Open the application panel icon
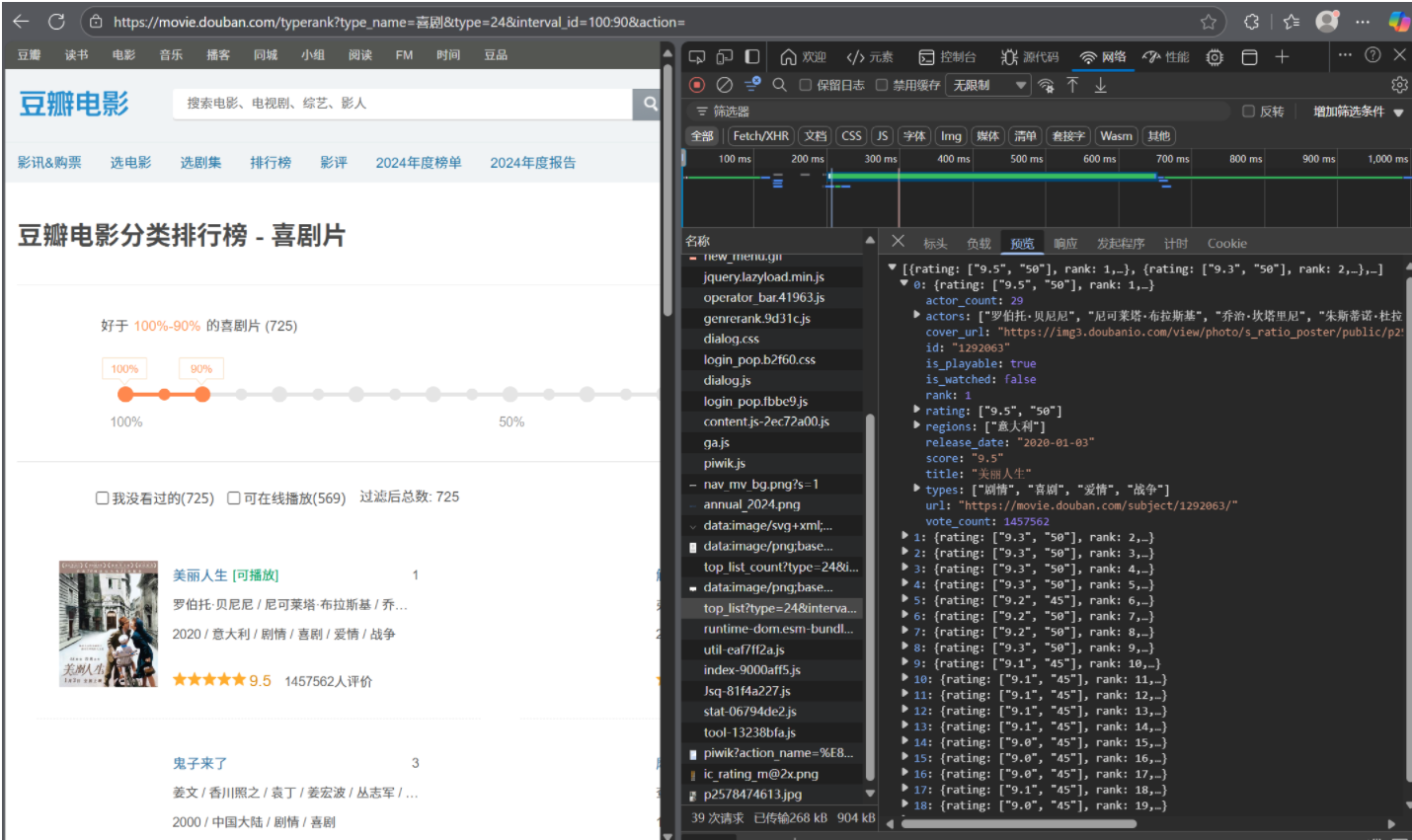 pyautogui.click(x=1249, y=57)
